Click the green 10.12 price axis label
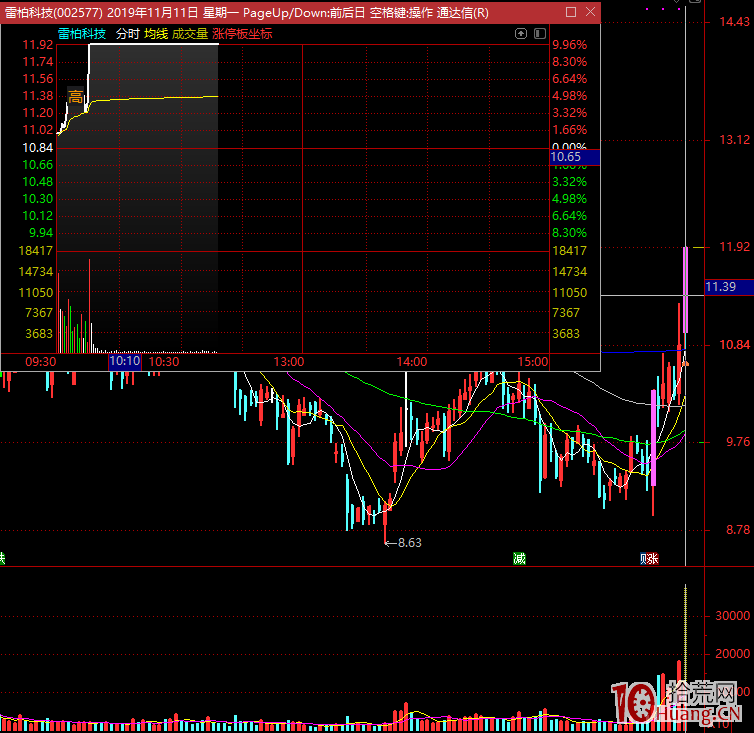This screenshot has height=733, width=754. coord(38,215)
